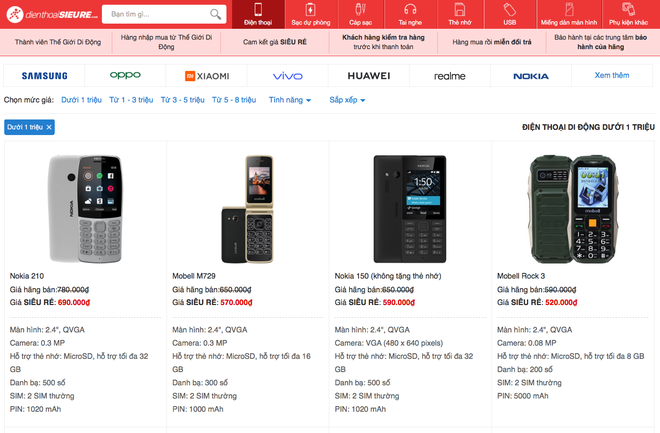The height and width of the screenshot is (433, 660).
Task: Go to the Cáp sạc category
Action: (360, 14)
